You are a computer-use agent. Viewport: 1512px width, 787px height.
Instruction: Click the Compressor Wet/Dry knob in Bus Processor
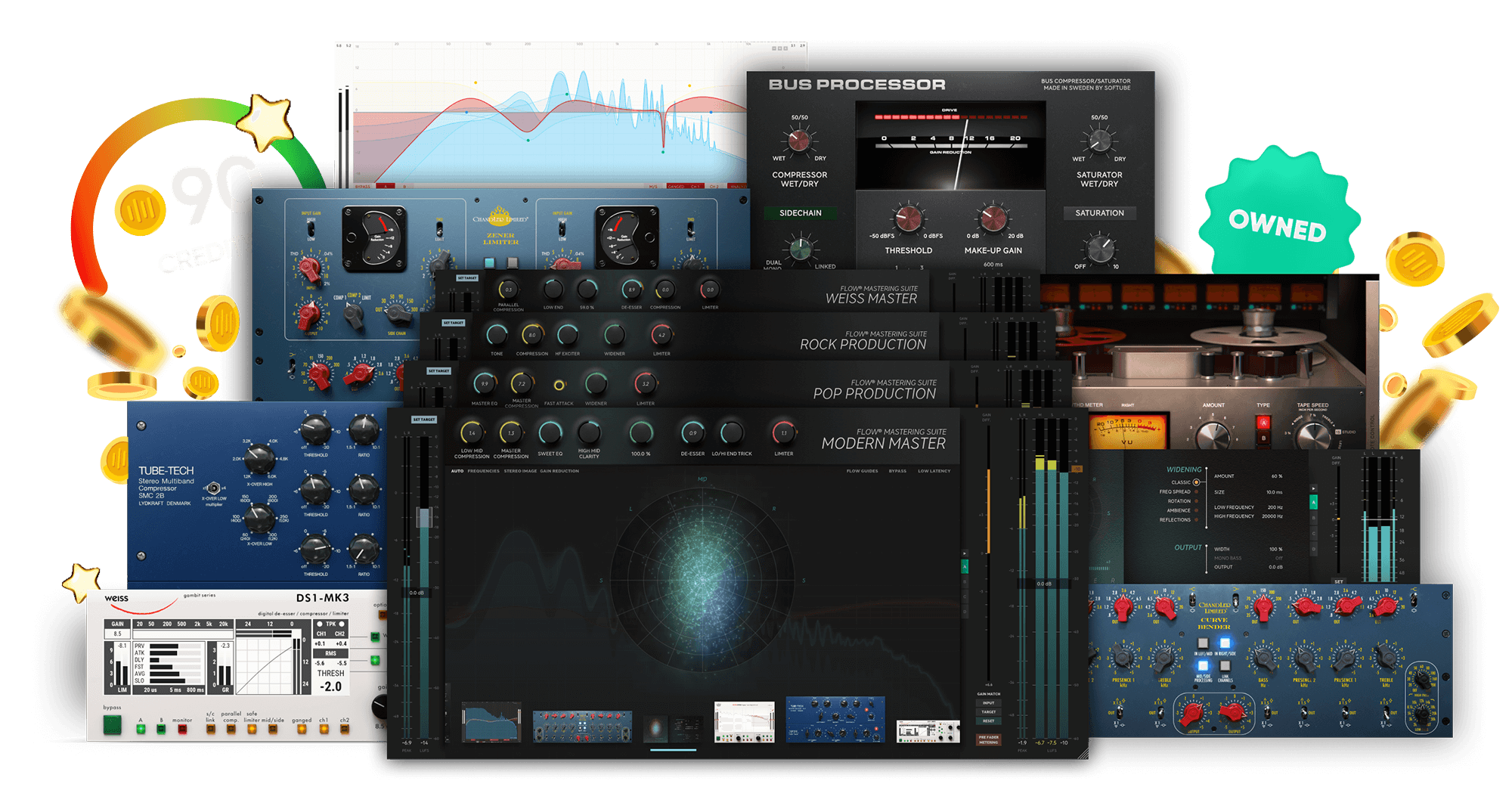799,141
